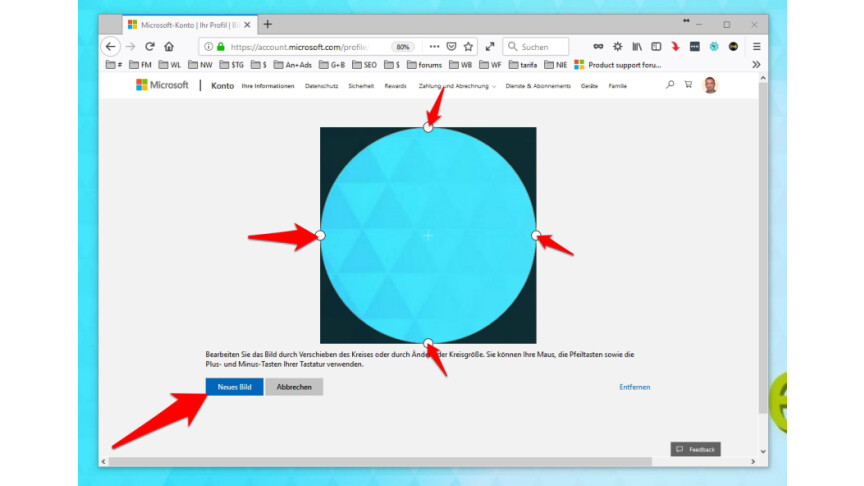Show more bookmarks with the overflow chevron
Viewport: 864px width, 486px height.
tap(756, 65)
